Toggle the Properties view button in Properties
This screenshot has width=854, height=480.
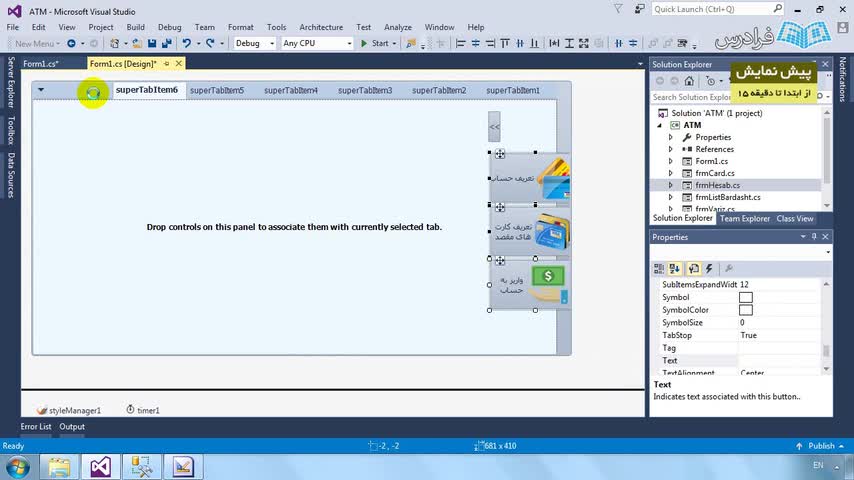[x=693, y=268]
